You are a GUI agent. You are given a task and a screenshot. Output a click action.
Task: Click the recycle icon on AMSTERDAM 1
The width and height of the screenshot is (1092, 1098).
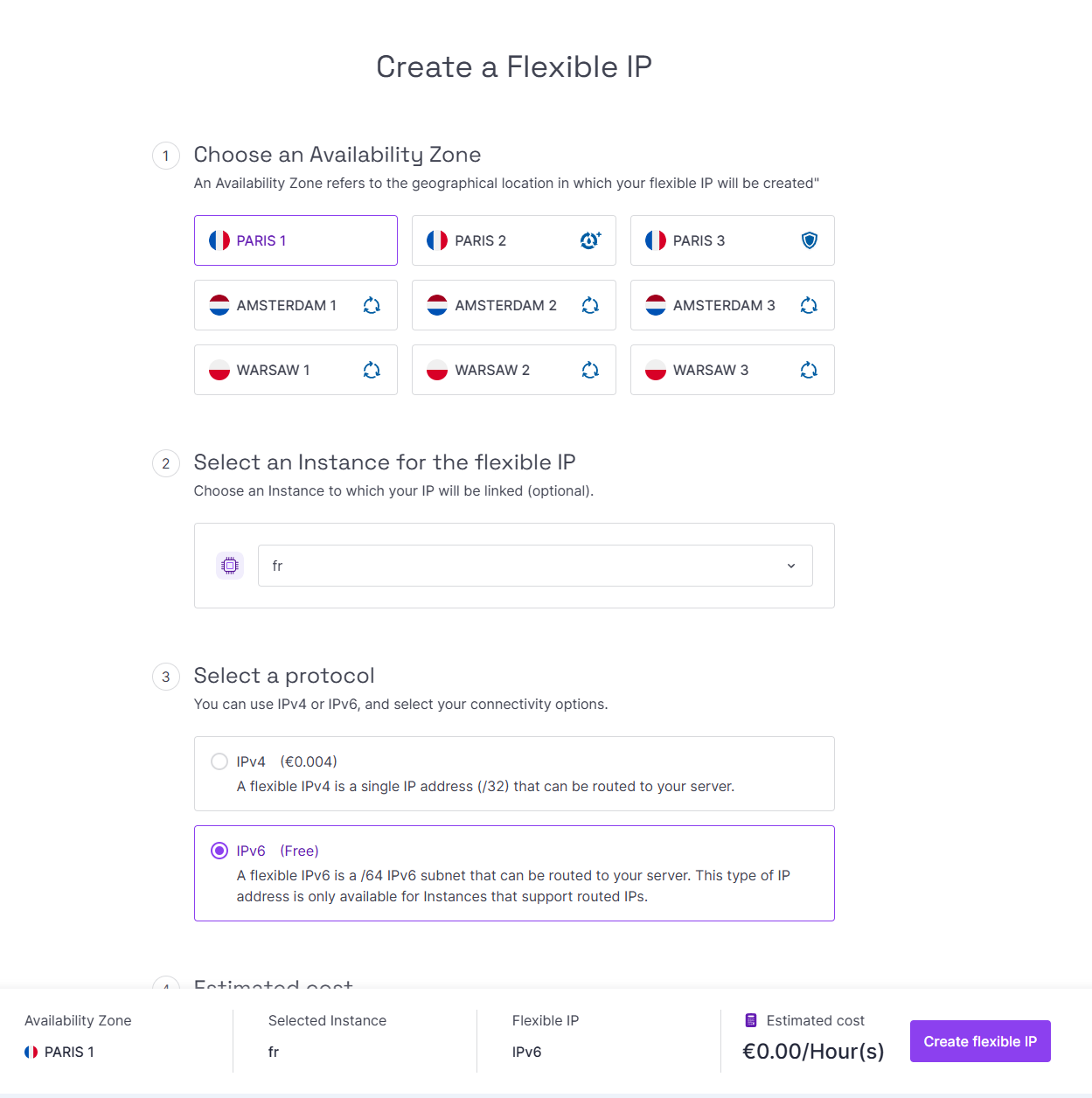tap(372, 305)
